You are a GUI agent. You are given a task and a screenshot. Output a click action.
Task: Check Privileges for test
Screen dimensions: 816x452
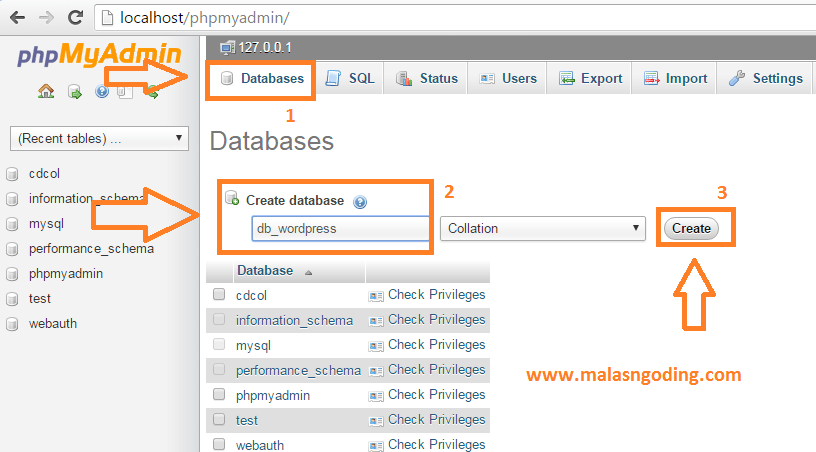[x=436, y=420]
